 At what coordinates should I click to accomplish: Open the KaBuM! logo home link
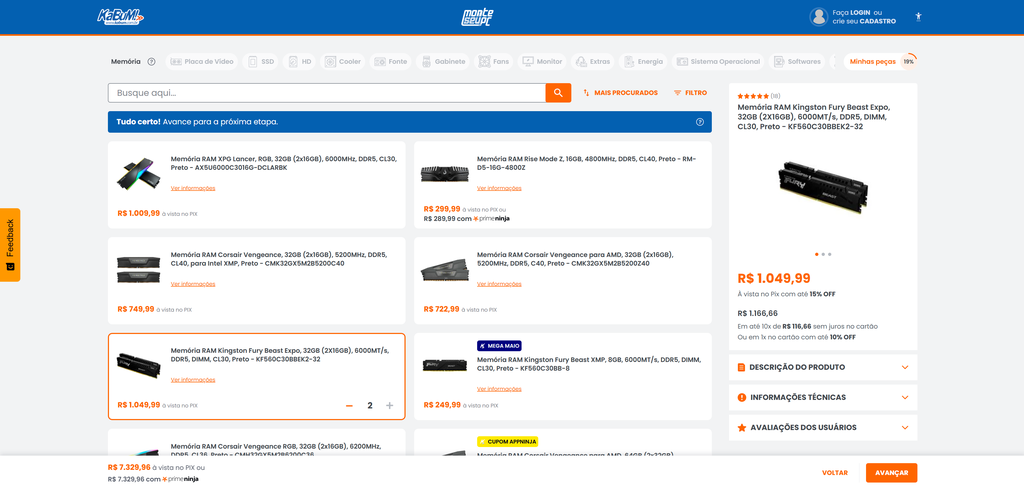coord(120,16)
